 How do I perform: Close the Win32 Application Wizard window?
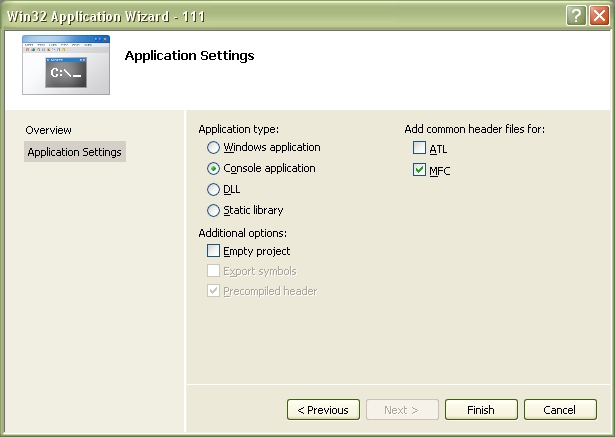[599, 16]
